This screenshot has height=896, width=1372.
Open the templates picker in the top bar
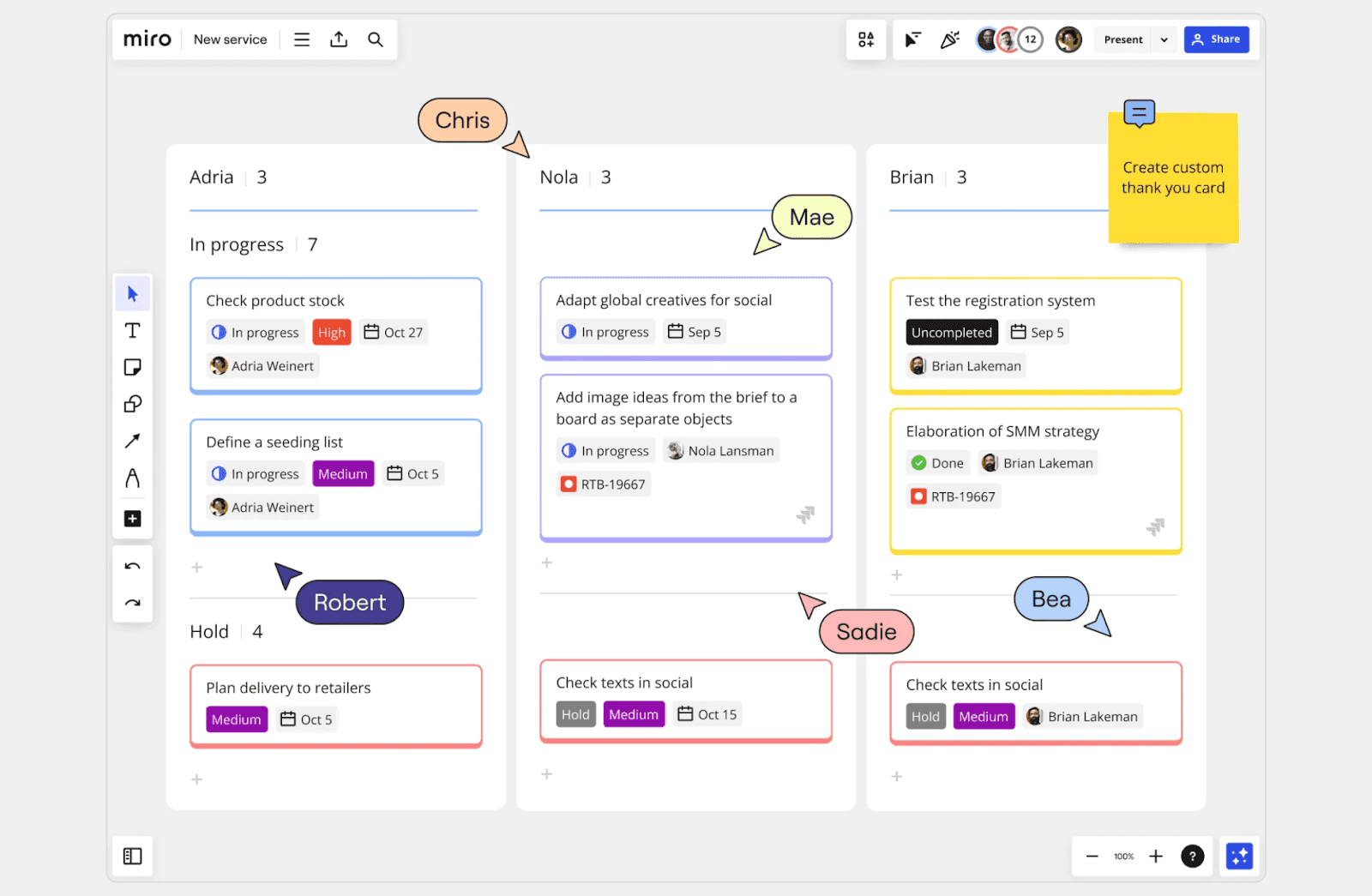(866, 39)
